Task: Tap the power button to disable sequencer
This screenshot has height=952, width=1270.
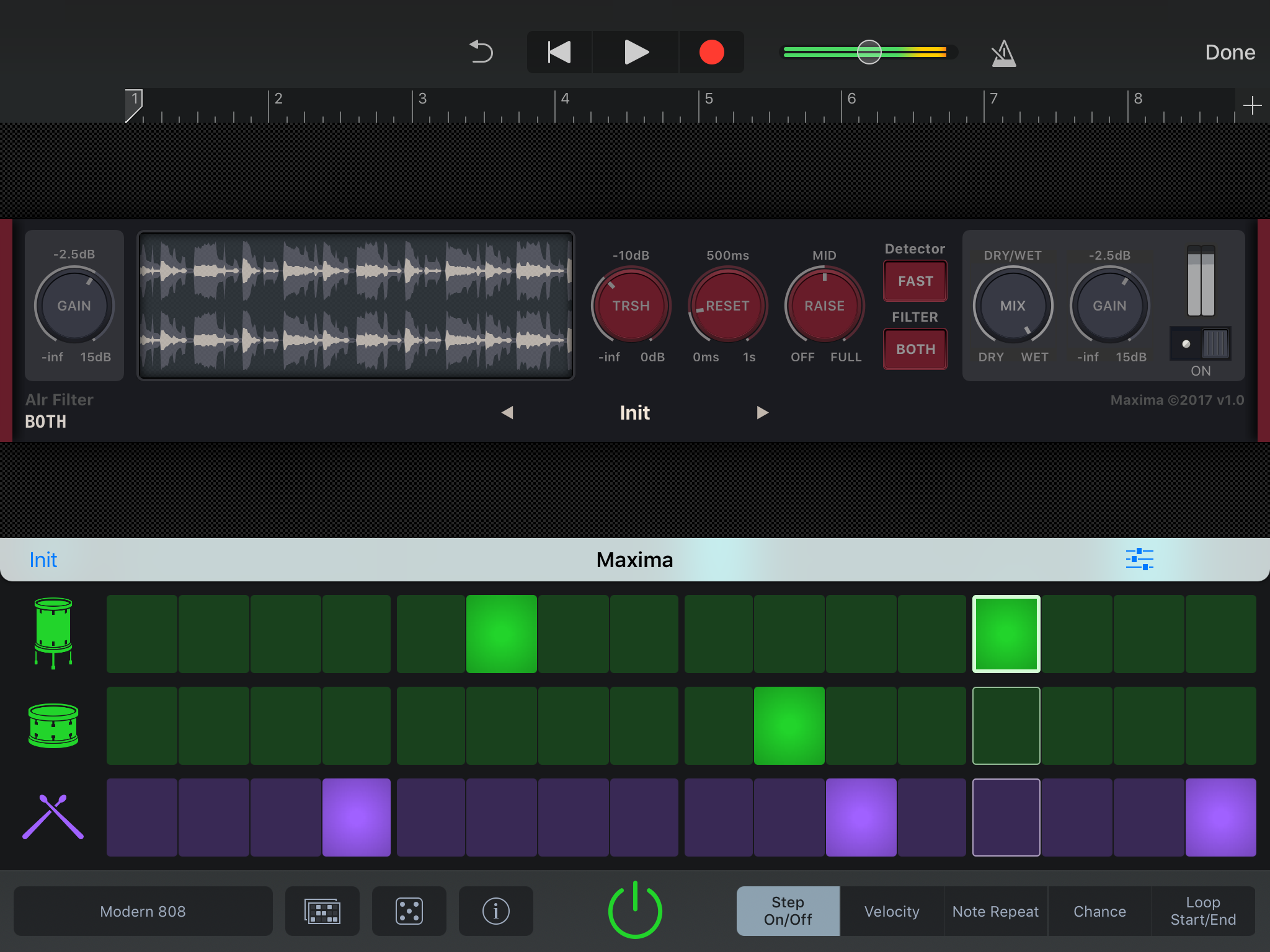Action: click(635, 910)
